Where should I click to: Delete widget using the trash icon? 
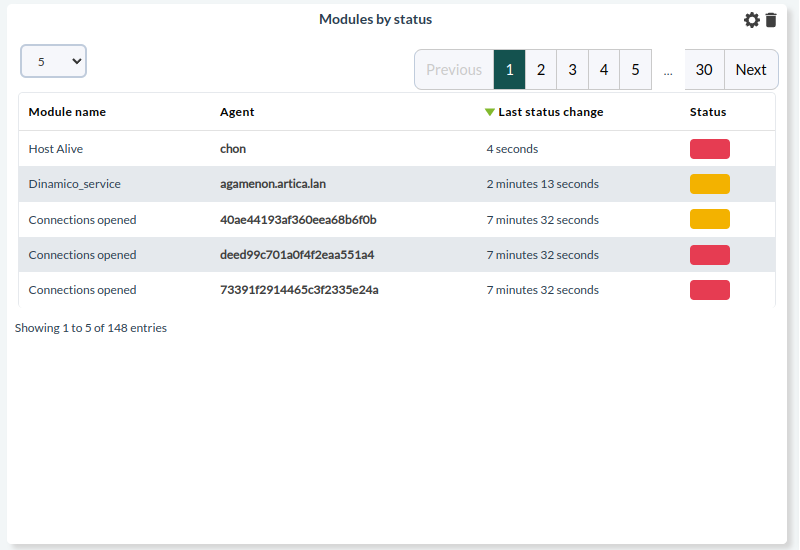click(x=771, y=20)
